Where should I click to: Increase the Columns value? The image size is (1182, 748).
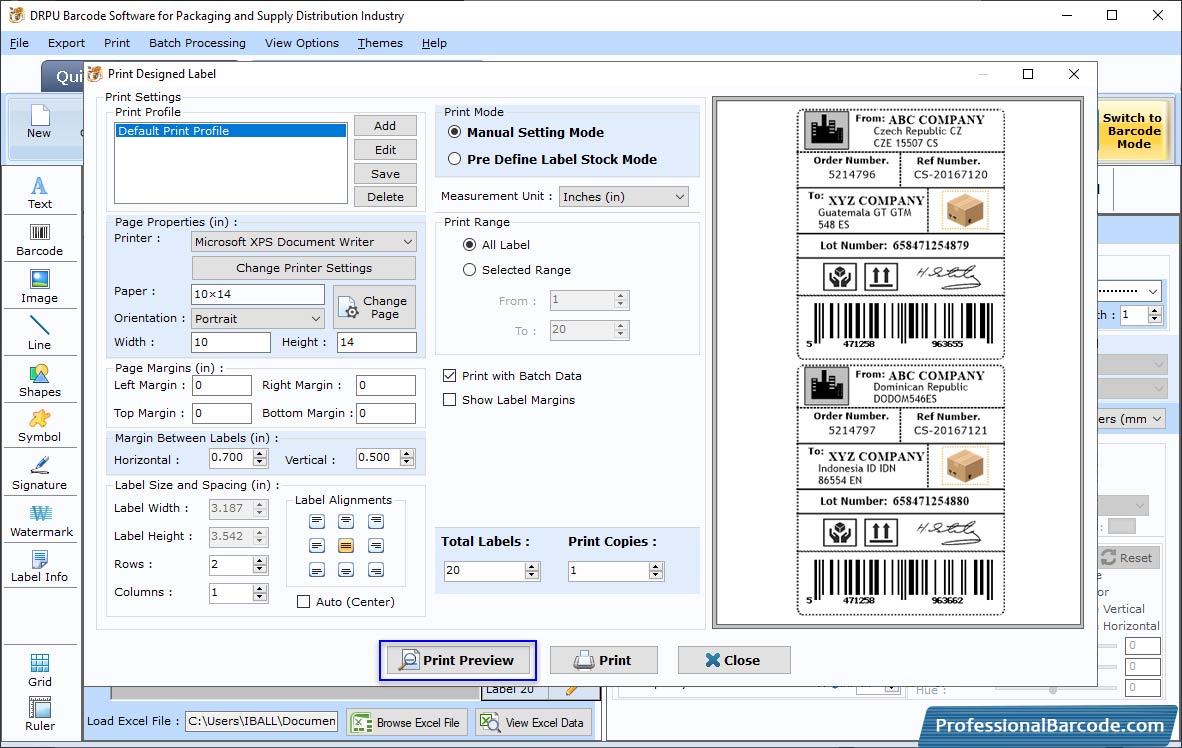coord(260,588)
